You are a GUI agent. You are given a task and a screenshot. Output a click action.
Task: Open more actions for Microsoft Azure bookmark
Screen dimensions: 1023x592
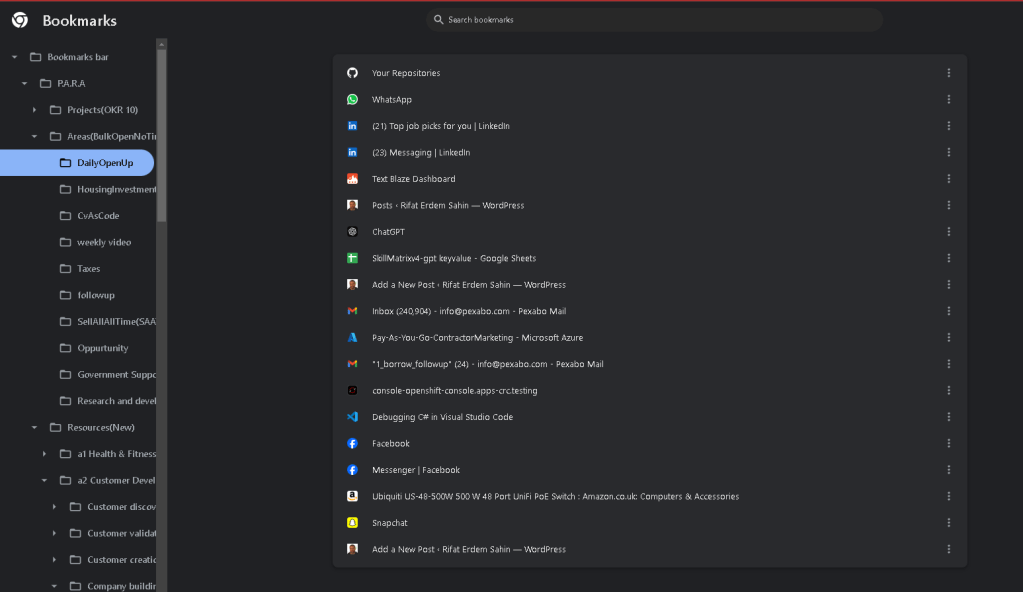949,337
